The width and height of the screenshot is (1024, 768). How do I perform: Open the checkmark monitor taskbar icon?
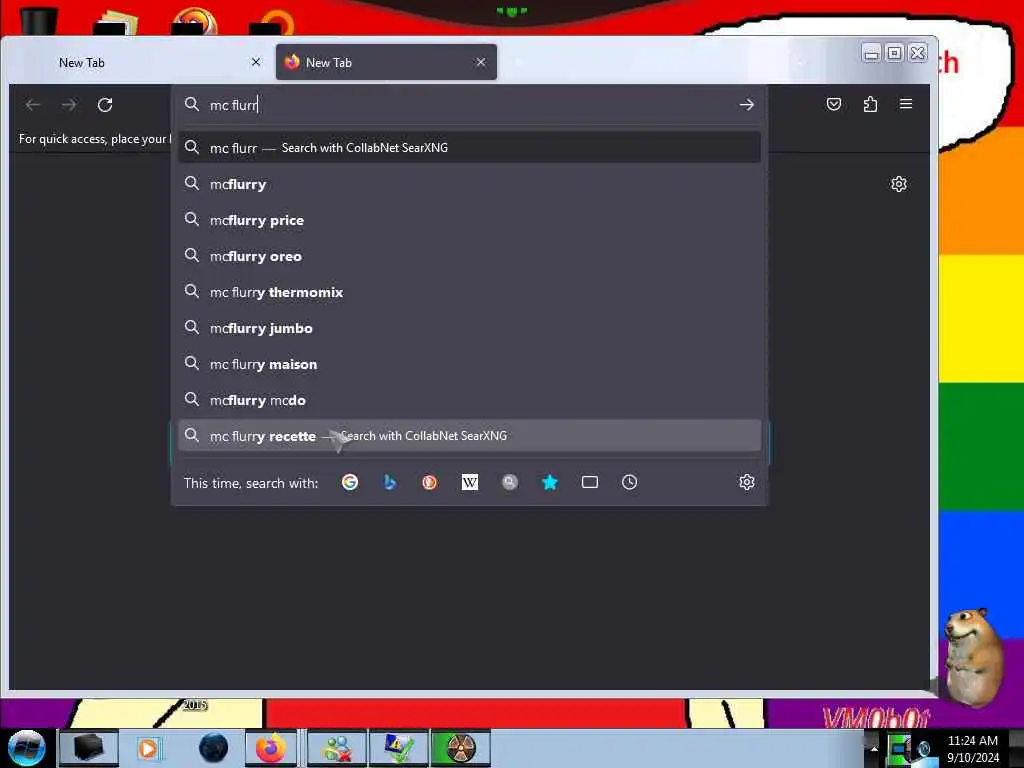398,748
